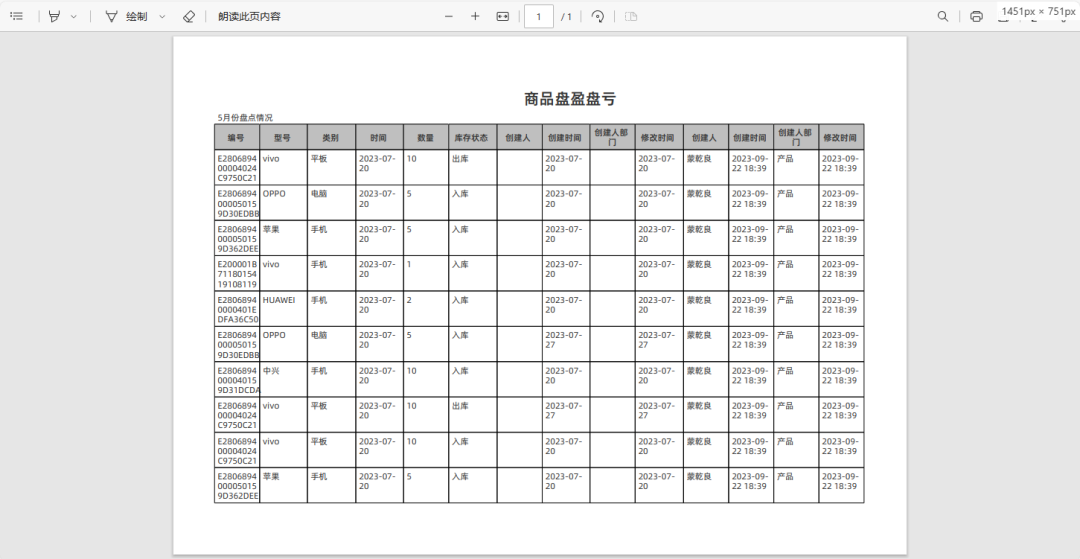Select code cell E2806894 00004015 9D31DCDA
This screenshot has width=1080, height=559.
click(x=237, y=379)
